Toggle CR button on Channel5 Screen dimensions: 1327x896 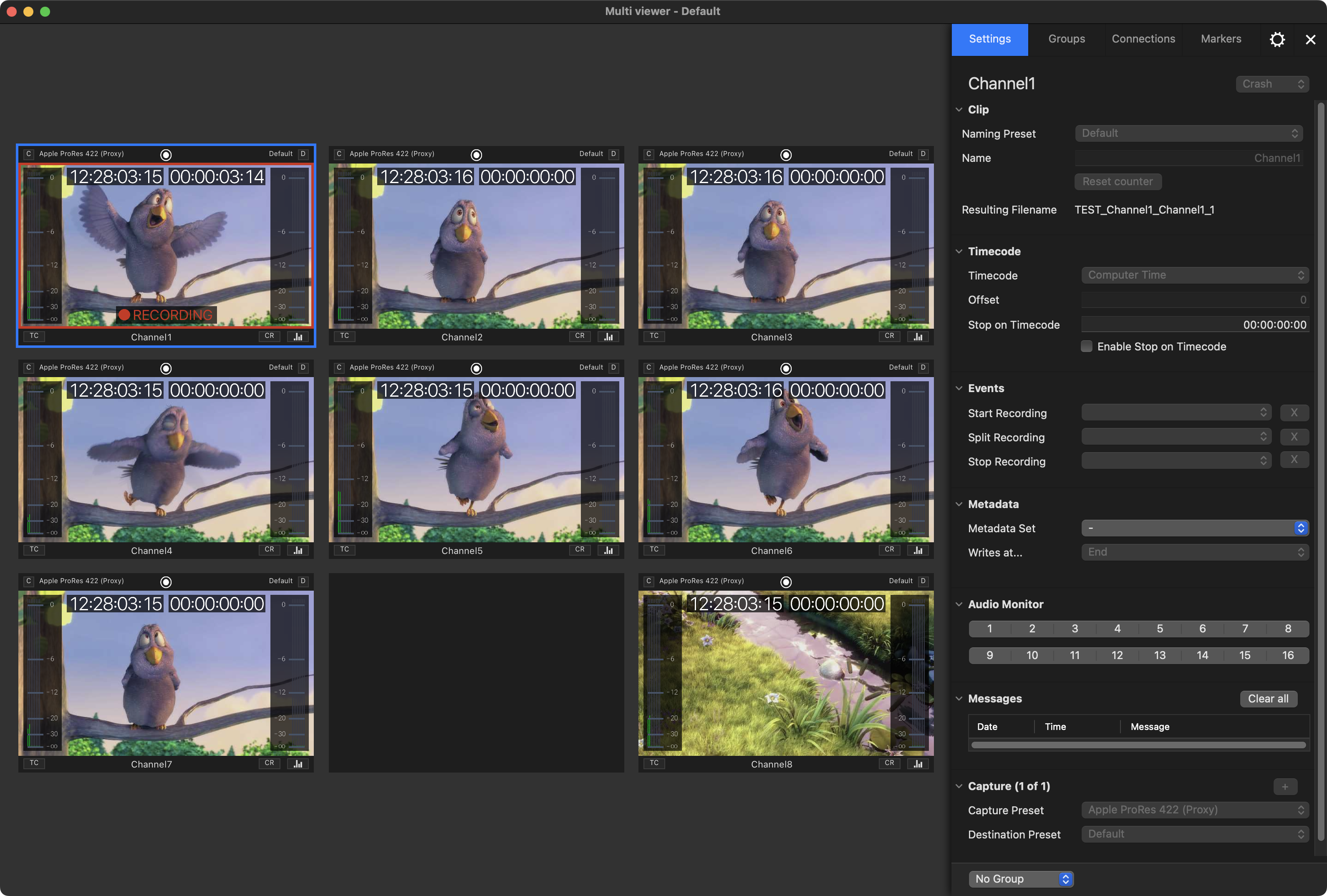click(x=580, y=549)
